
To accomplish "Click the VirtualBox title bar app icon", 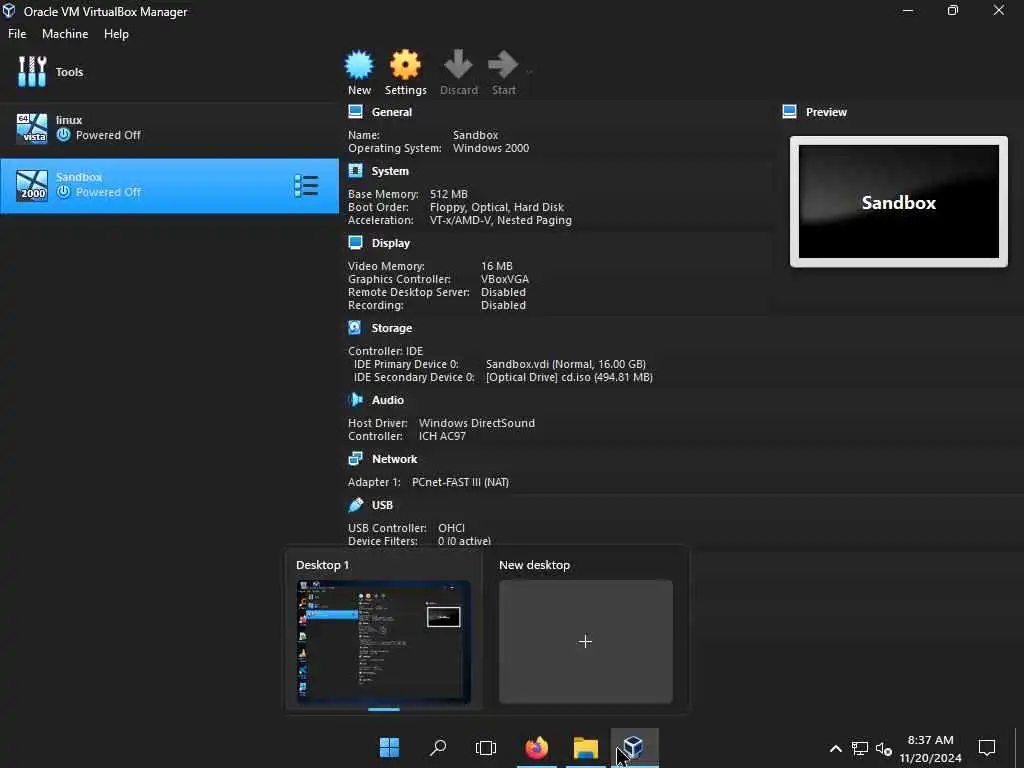I will (9, 10).
